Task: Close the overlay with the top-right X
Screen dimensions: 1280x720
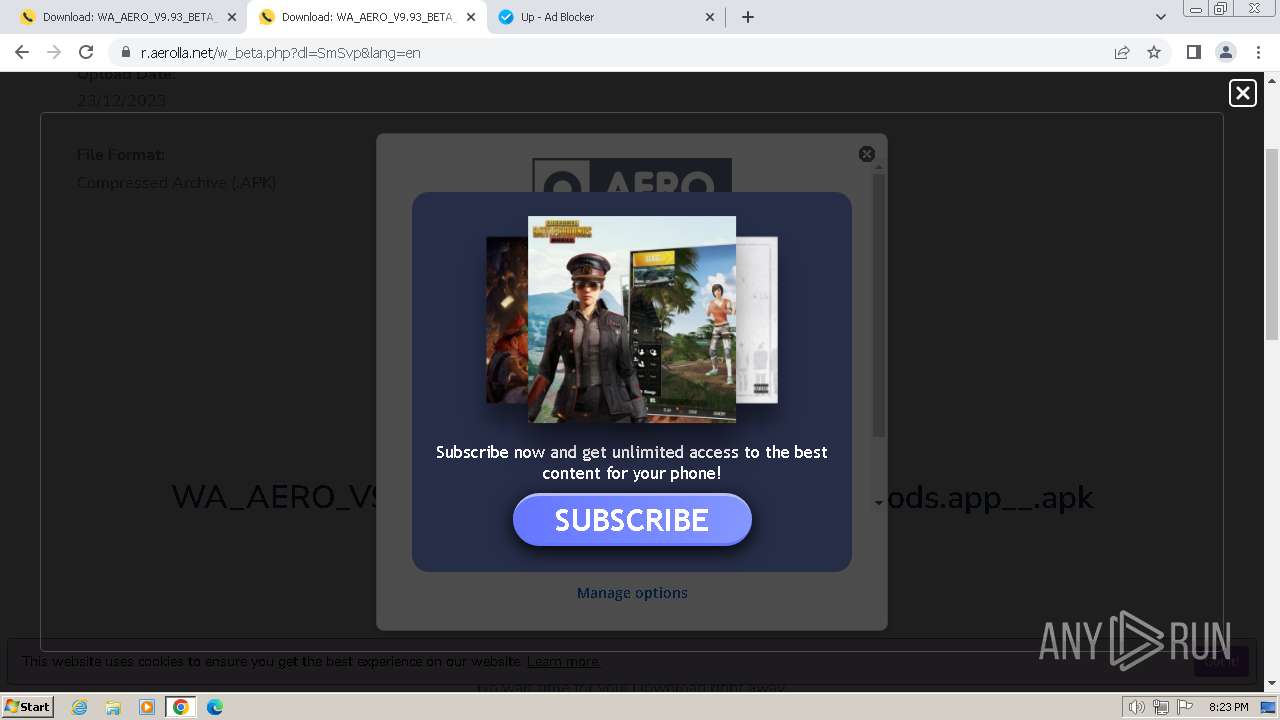Action: coord(1242,93)
